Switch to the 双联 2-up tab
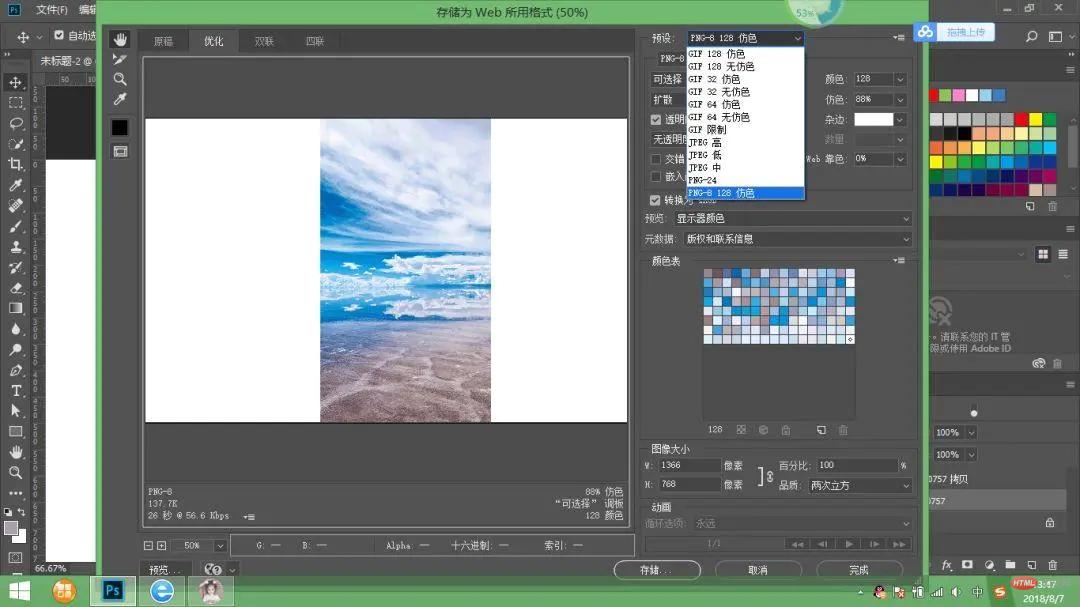The width and height of the screenshot is (1080, 607). (264, 41)
